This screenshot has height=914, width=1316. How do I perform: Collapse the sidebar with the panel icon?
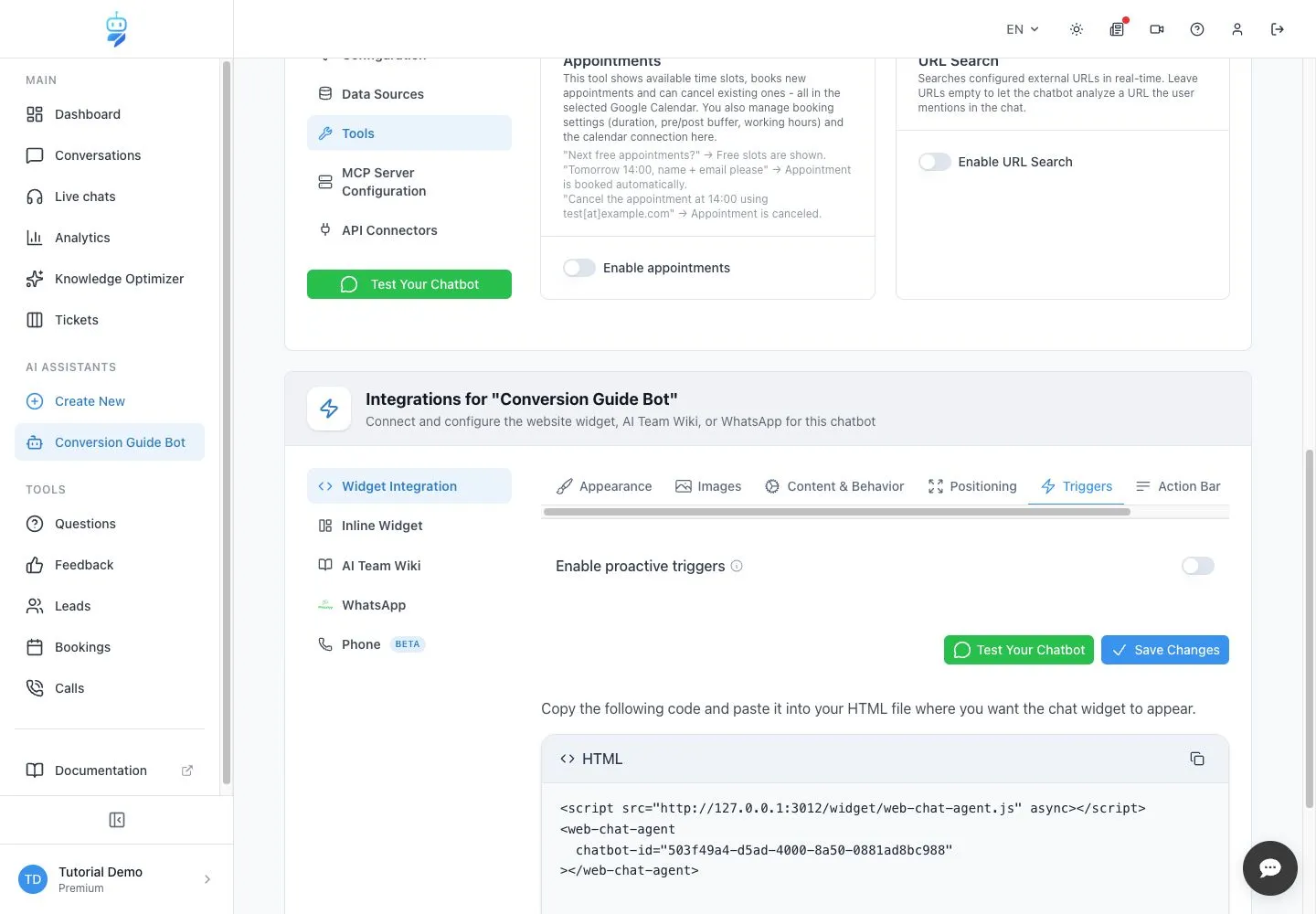(x=117, y=820)
